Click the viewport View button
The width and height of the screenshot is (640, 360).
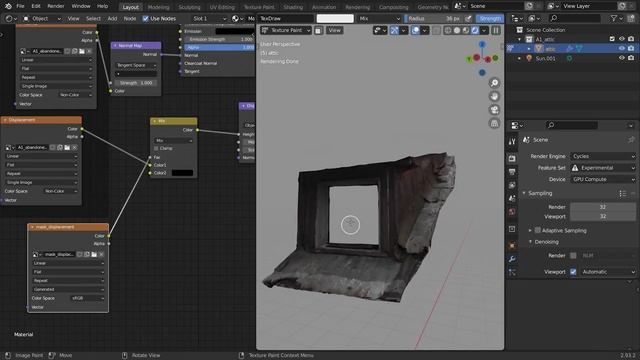334,30
